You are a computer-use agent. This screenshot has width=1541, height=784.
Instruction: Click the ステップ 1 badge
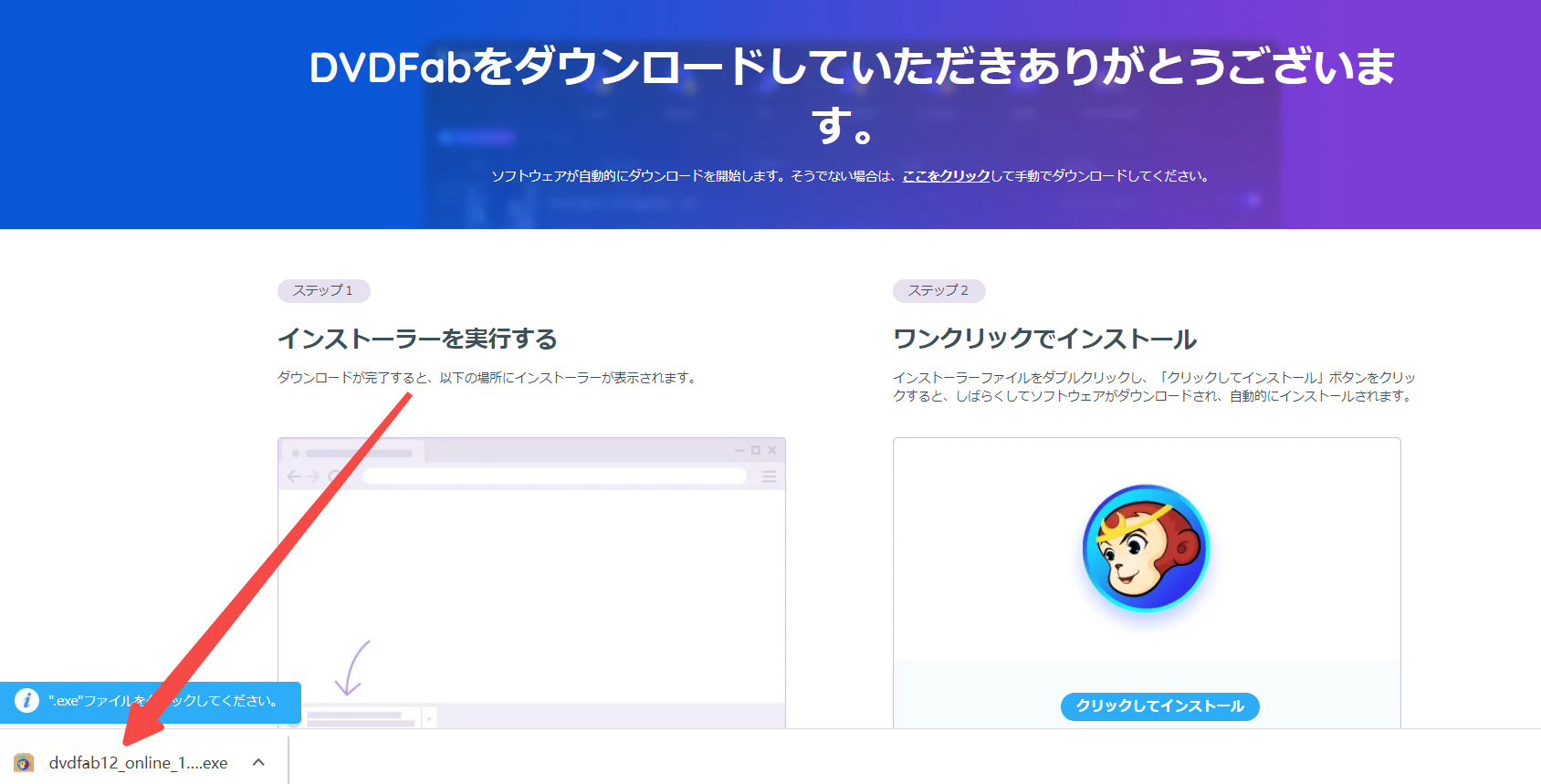coord(323,290)
